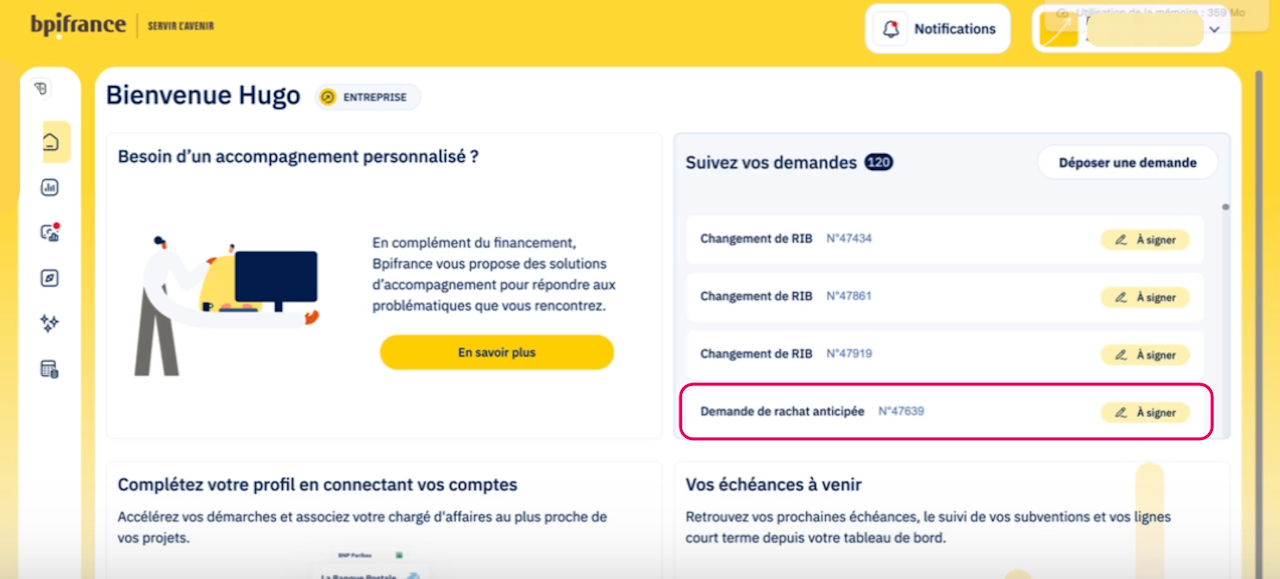Image resolution: width=1280 pixels, height=579 pixels.
Task: Open the compass icon in sidebar
Action: pyautogui.click(x=50, y=278)
